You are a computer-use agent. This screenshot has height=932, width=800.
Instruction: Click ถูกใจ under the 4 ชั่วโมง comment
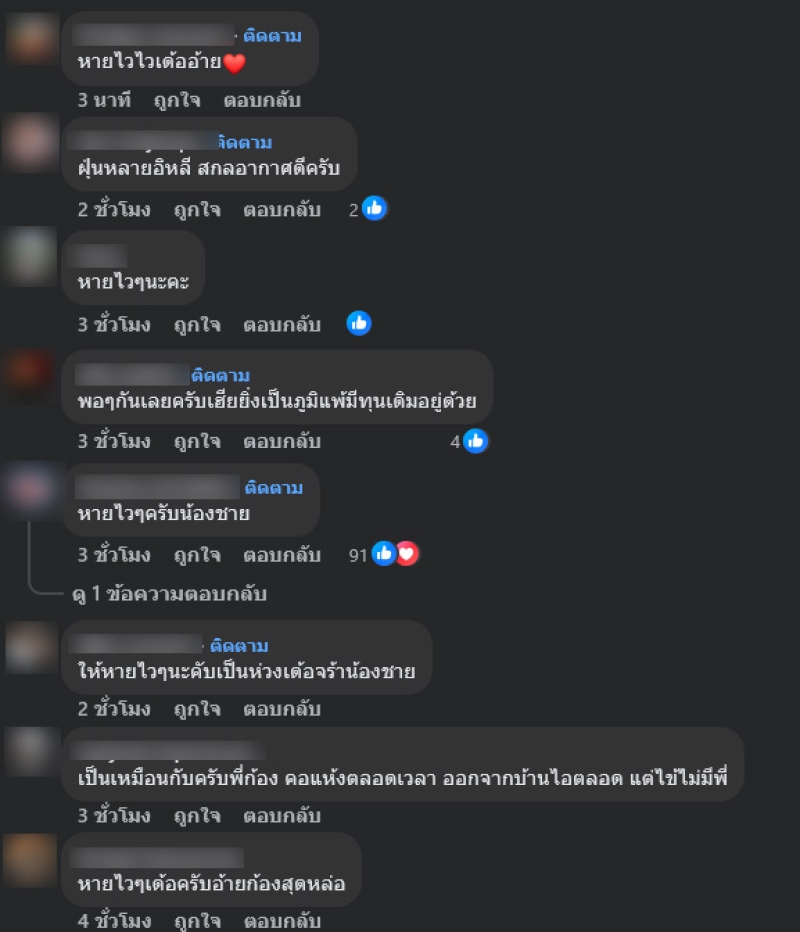tap(197, 921)
